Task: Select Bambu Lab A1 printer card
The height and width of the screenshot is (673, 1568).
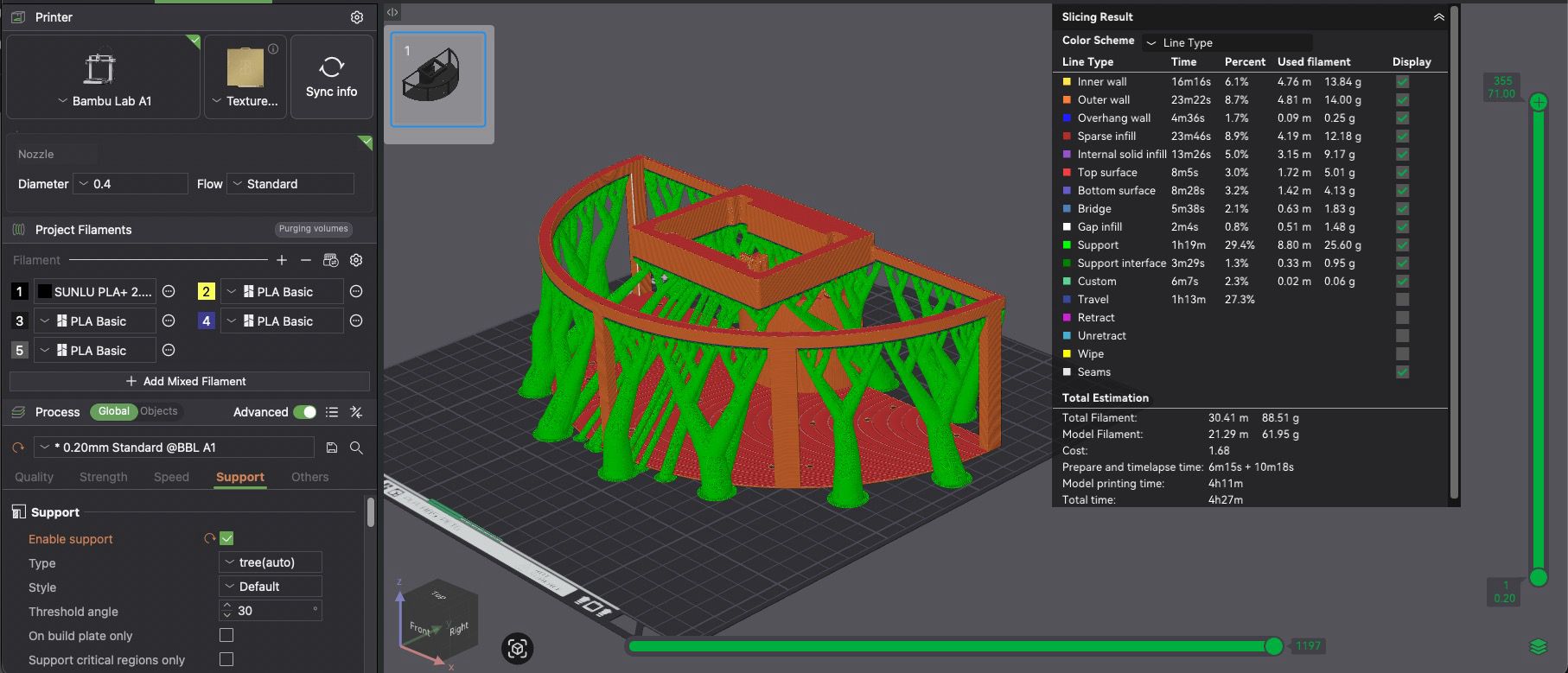Action: click(x=104, y=77)
